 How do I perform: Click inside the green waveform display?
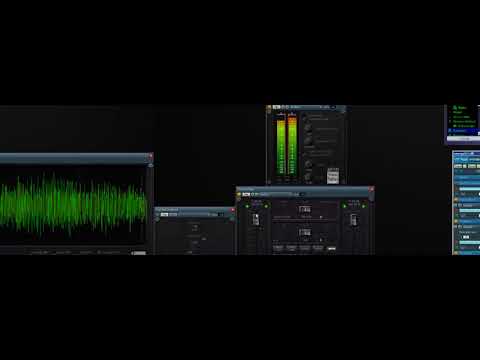pyautogui.click(x=73, y=206)
